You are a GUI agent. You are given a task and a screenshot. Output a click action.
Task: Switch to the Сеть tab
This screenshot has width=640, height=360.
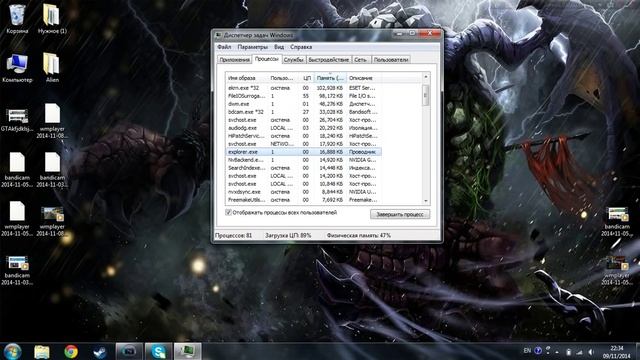tap(361, 60)
